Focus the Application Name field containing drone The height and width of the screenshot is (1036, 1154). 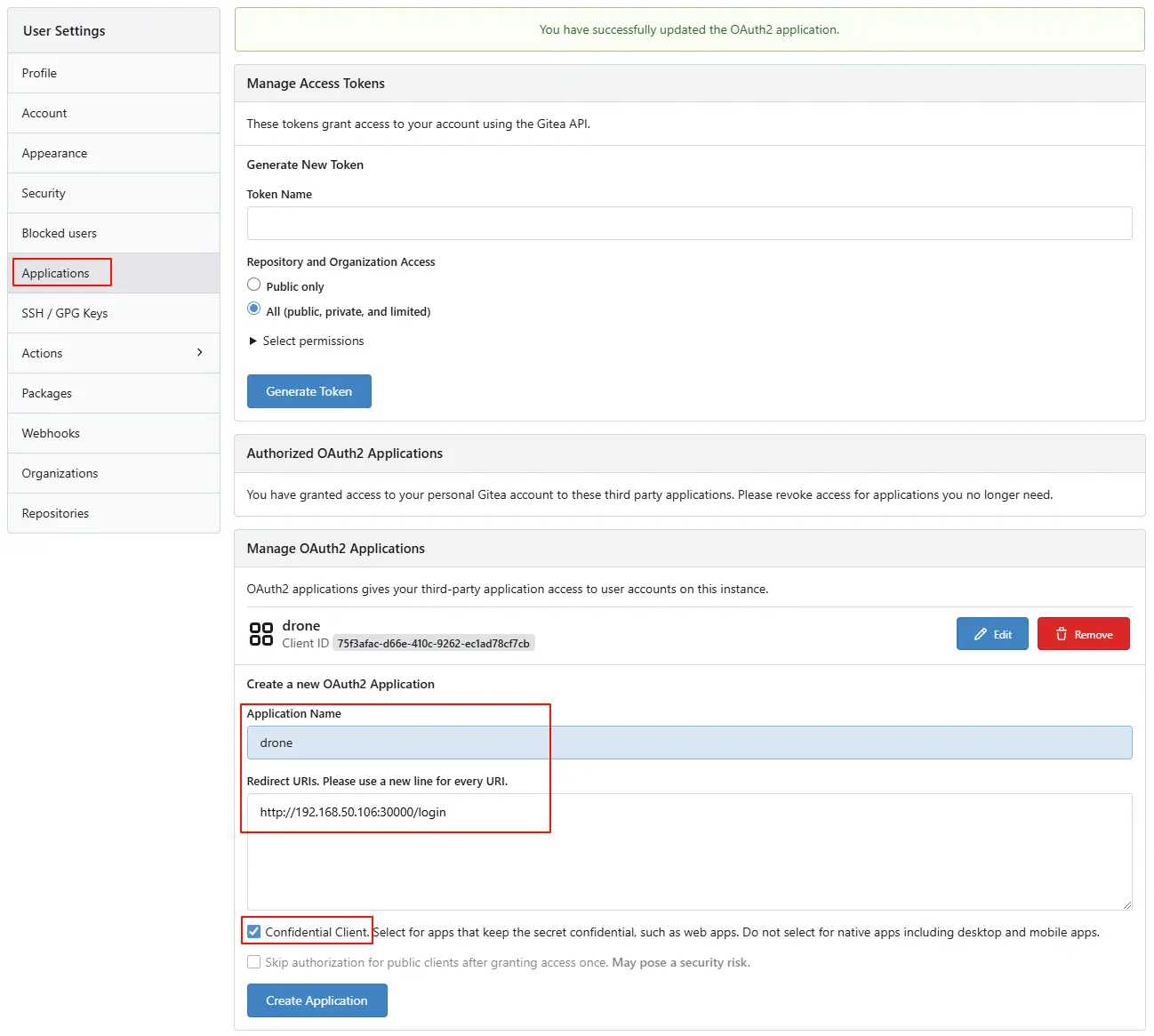coord(689,743)
